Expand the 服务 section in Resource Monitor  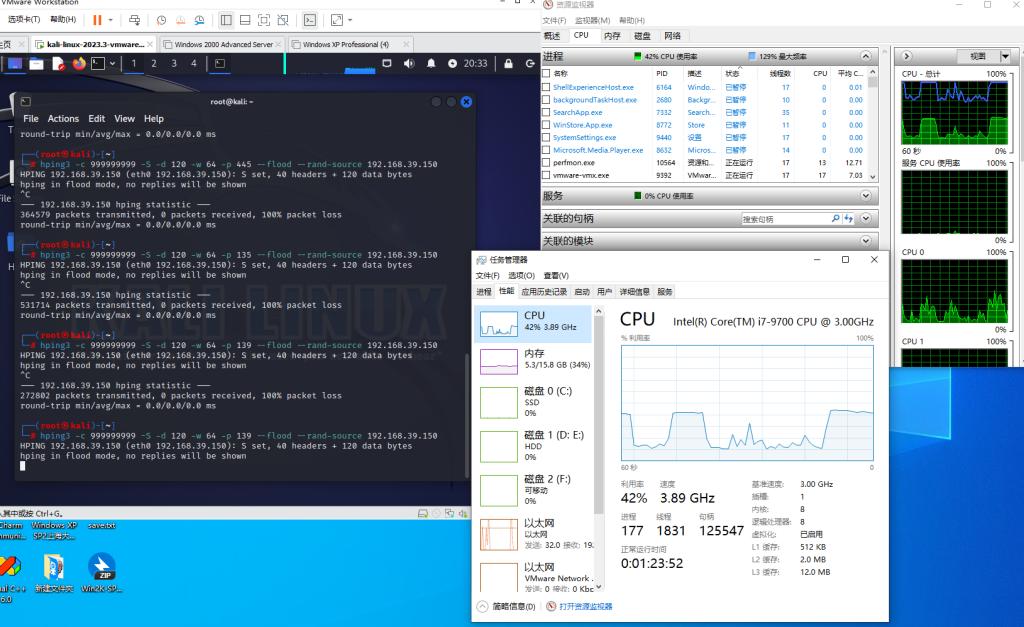(866, 195)
